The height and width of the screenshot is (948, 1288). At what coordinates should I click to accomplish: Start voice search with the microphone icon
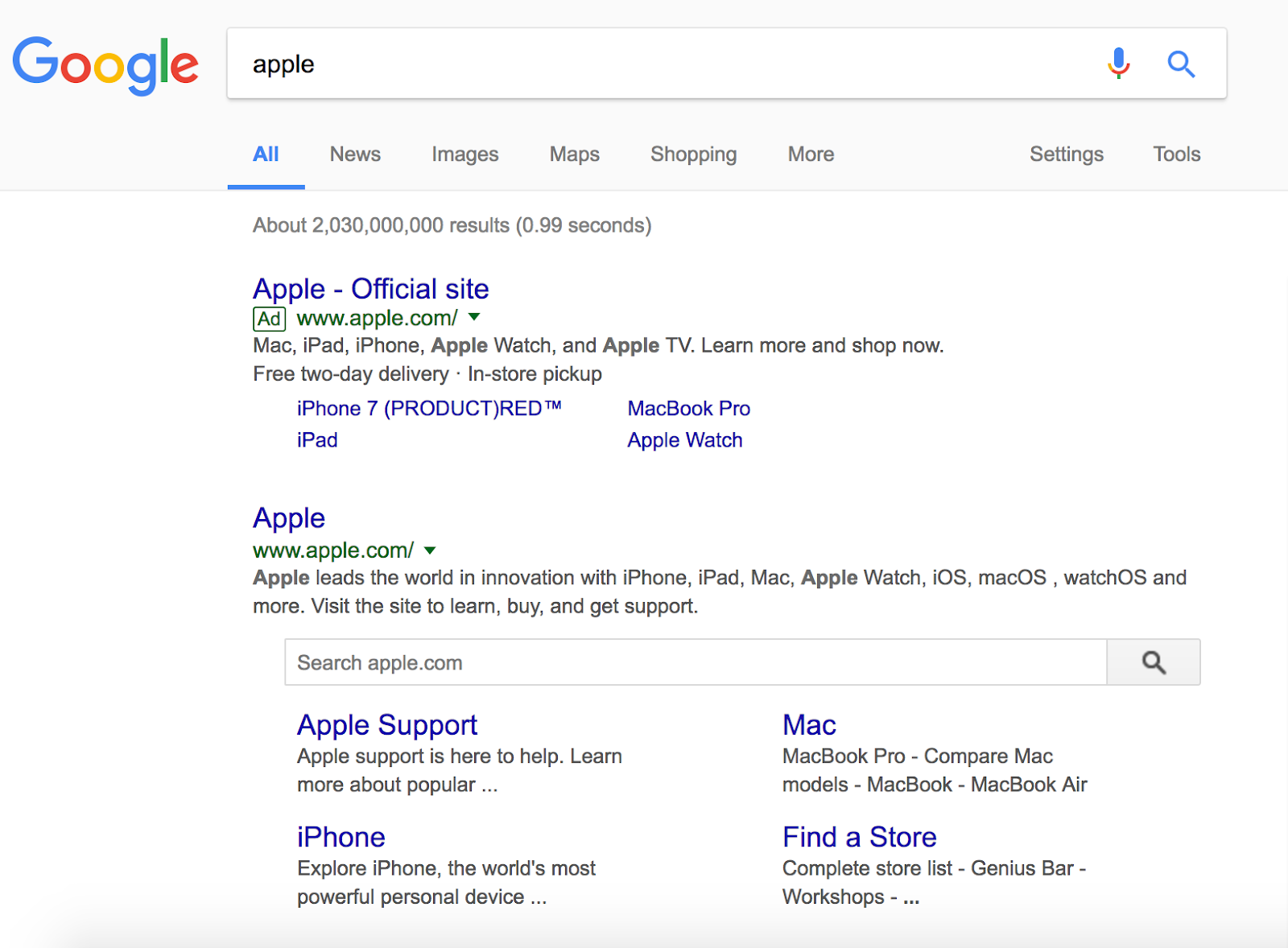(x=1118, y=63)
